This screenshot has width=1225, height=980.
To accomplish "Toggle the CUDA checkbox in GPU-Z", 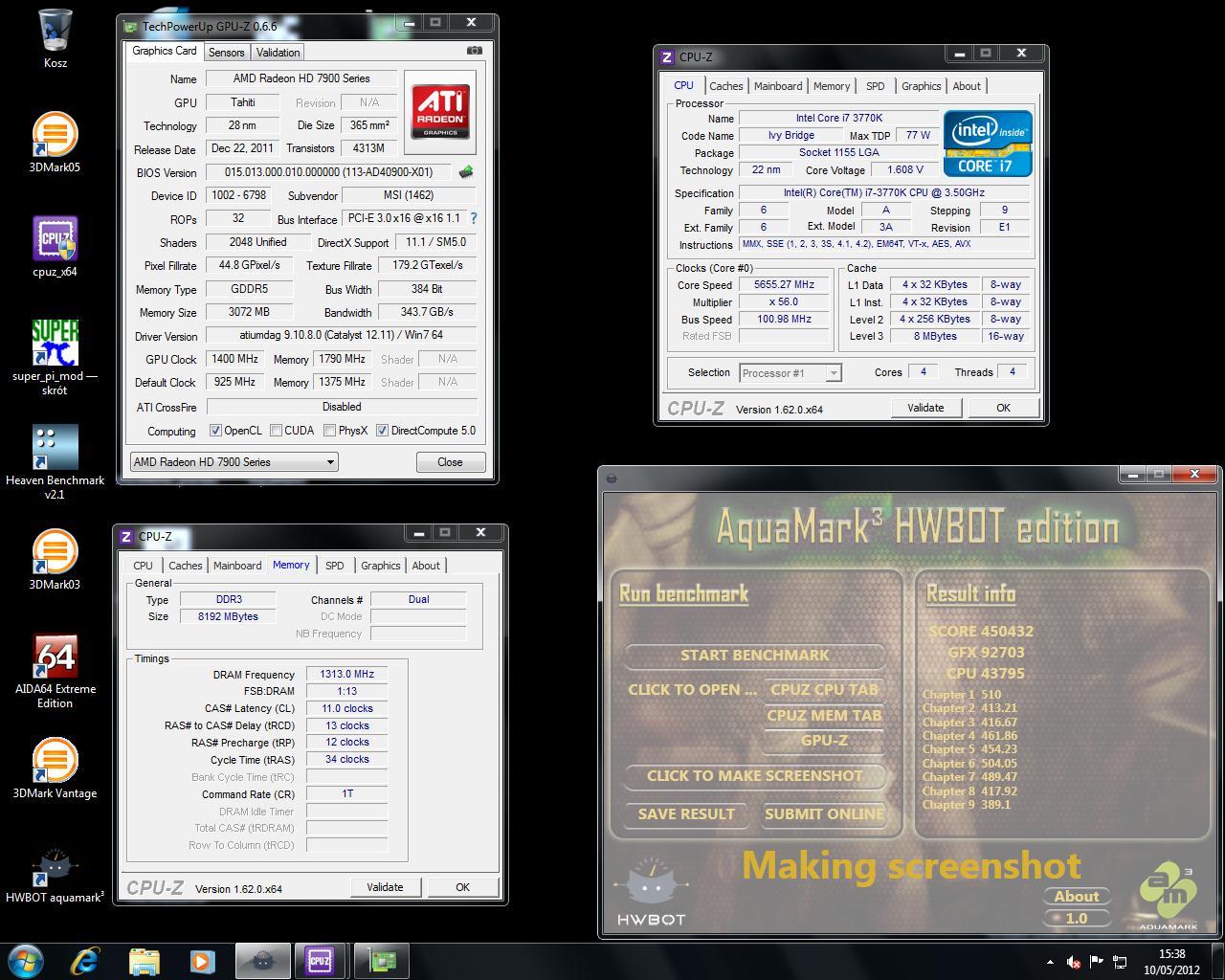I will tap(276, 431).
